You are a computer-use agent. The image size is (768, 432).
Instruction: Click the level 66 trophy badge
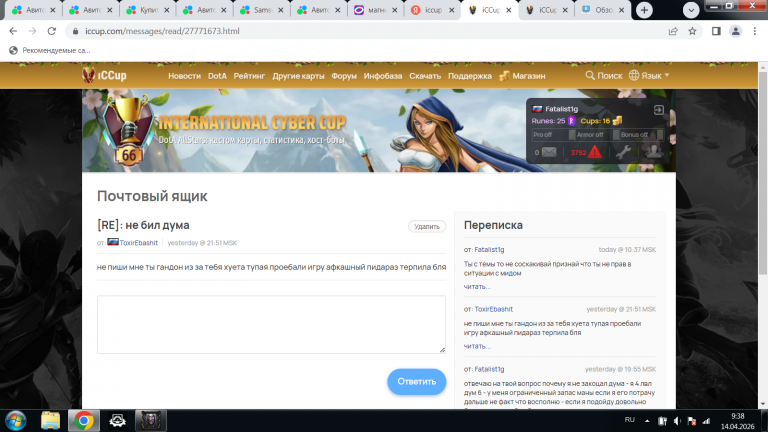[x=128, y=130]
